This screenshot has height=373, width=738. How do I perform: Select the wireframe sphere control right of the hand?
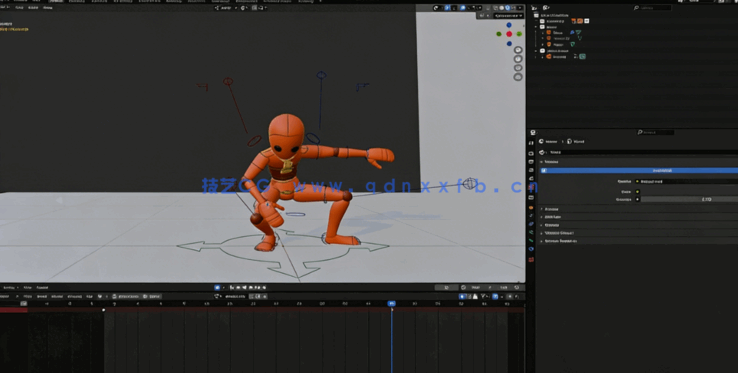coord(470,184)
